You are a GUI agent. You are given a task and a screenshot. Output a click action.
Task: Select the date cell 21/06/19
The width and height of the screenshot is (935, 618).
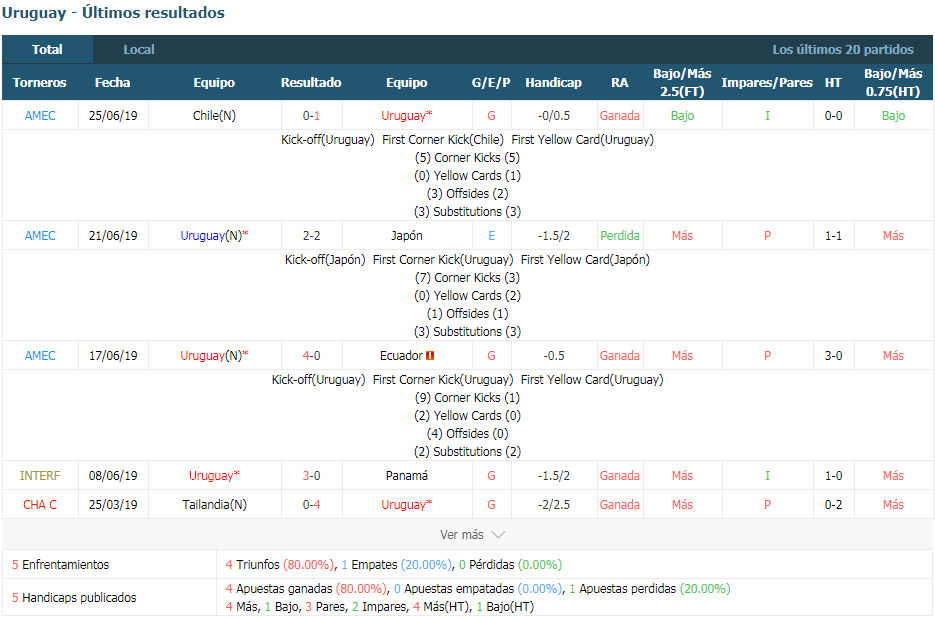point(113,236)
